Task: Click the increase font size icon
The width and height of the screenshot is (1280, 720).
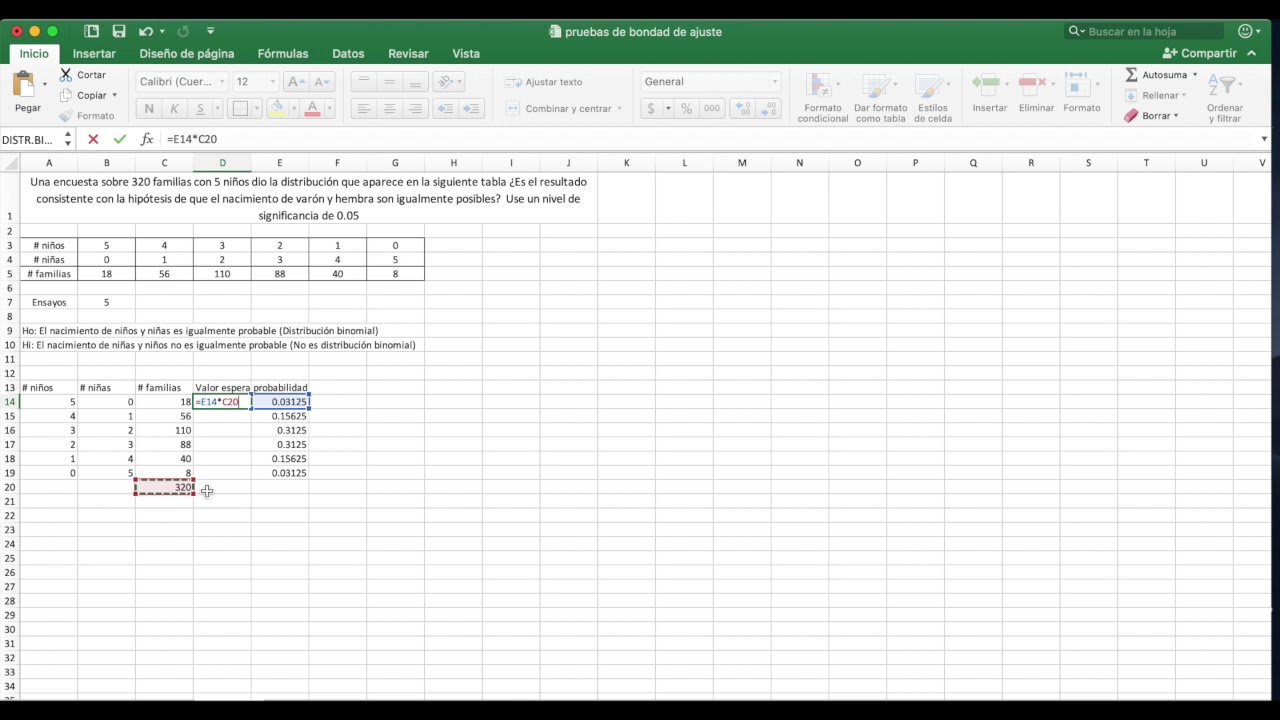Action: point(295,82)
